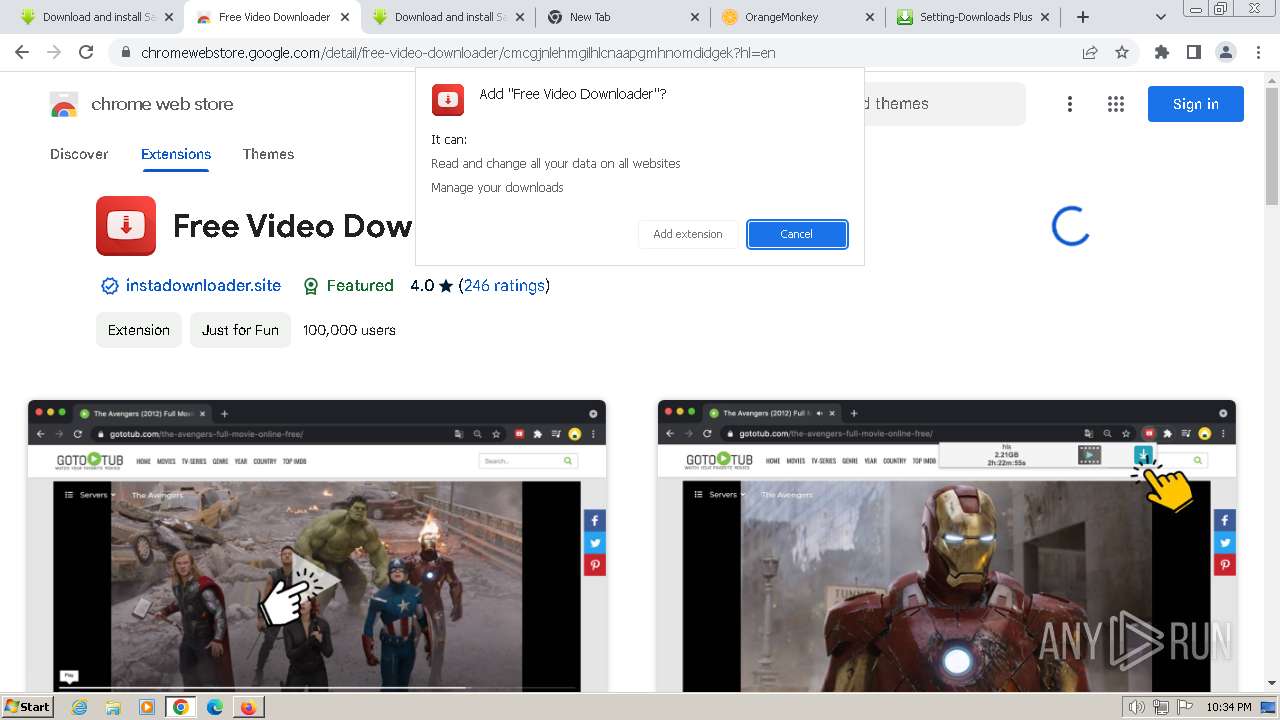Open the instadownloader.site link
Screen dimensions: 1280x720
click(x=203, y=286)
